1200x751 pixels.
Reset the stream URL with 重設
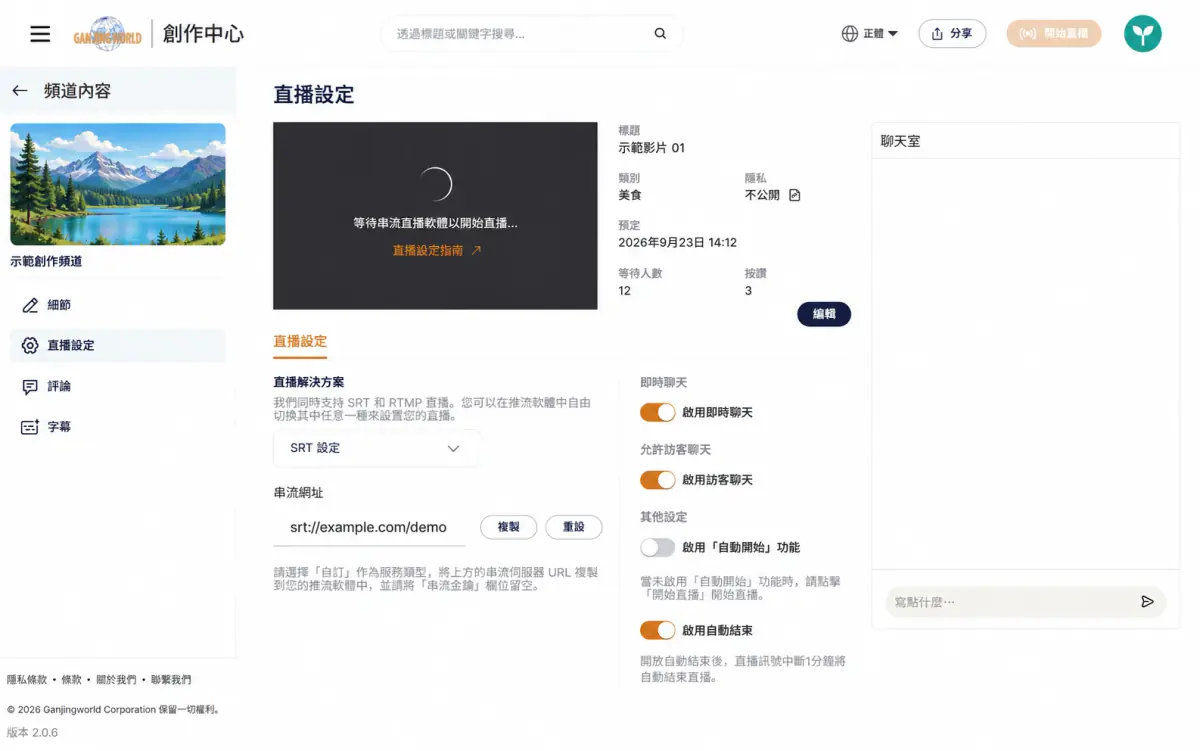(x=573, y=527)
